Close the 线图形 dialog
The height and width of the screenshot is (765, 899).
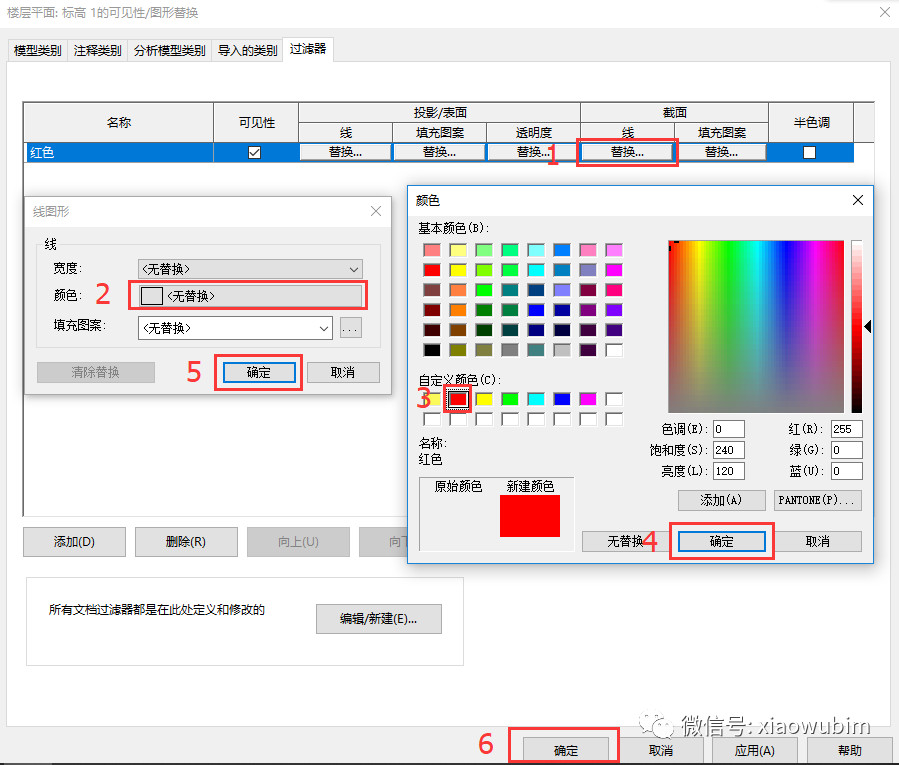coord(376,211)
